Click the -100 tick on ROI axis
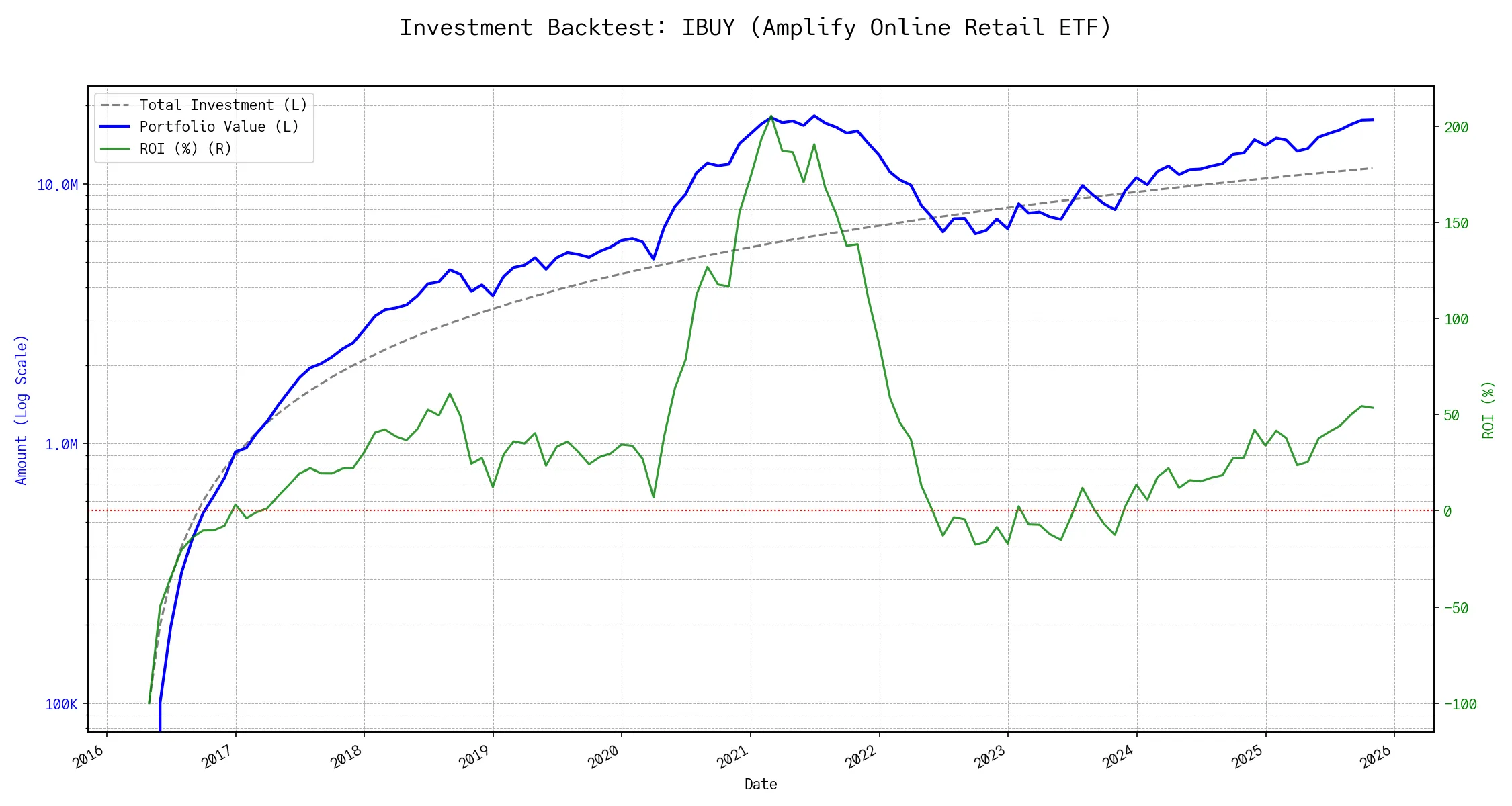This screenshot has width=1512, height=806. coord(1460,705)
